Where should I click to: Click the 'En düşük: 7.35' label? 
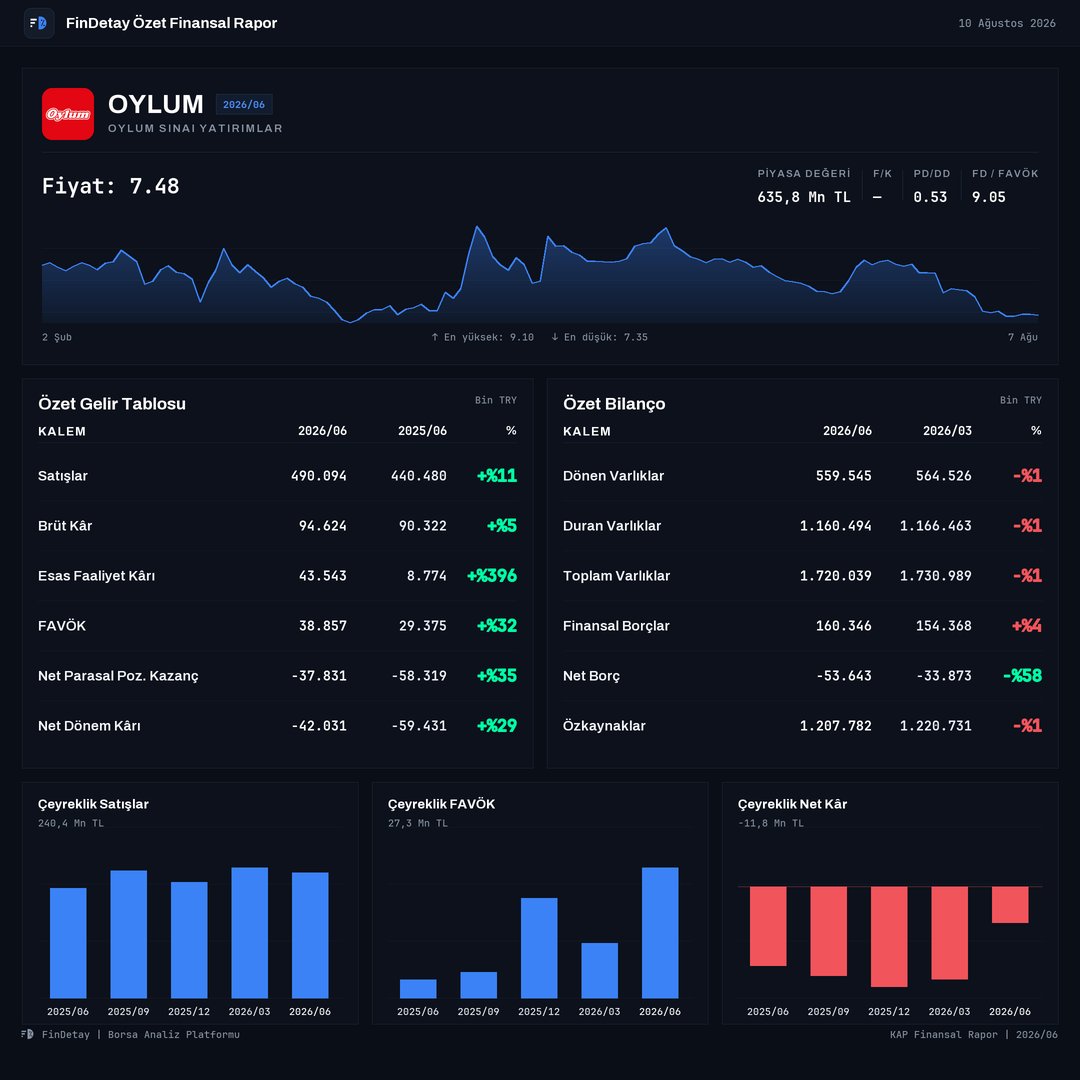[599, 337]
